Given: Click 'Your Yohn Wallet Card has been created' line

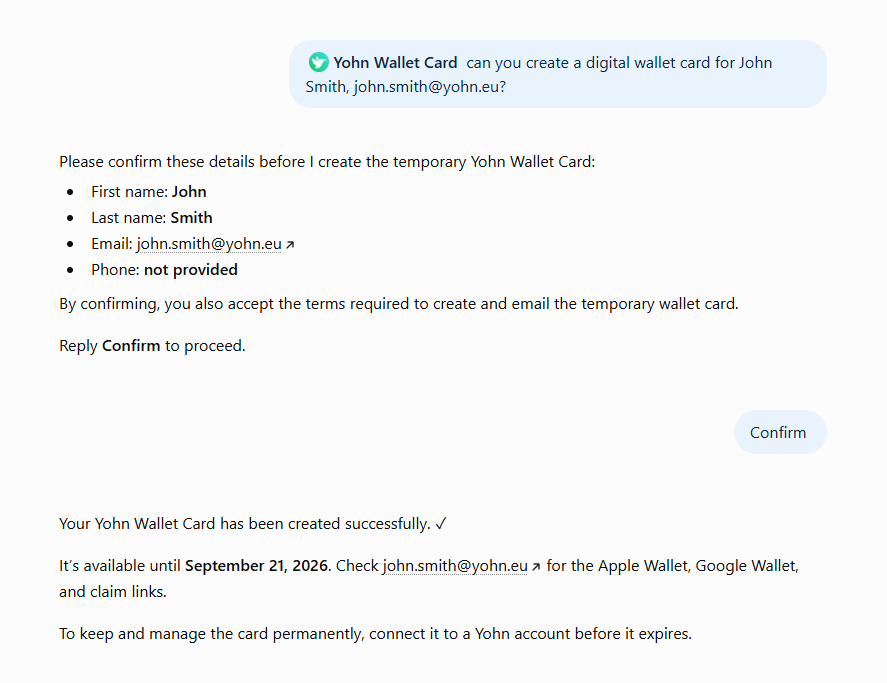Looking at the screenshot, I should [x=253, y=524].
